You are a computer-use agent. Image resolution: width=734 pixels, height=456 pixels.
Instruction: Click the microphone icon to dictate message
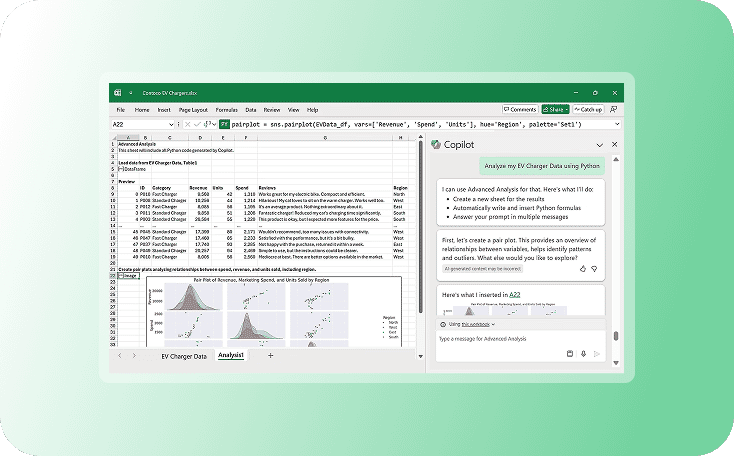point(583,353)
